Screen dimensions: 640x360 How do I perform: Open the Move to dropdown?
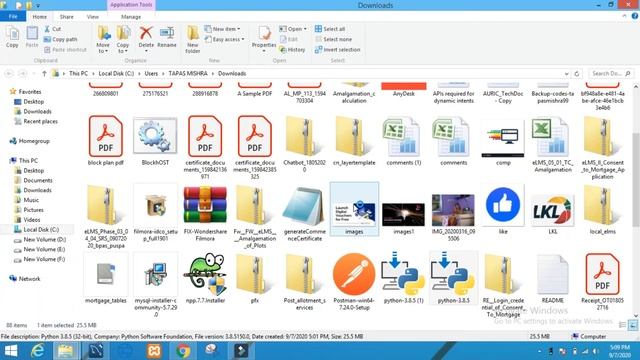(x=103, y=48)
